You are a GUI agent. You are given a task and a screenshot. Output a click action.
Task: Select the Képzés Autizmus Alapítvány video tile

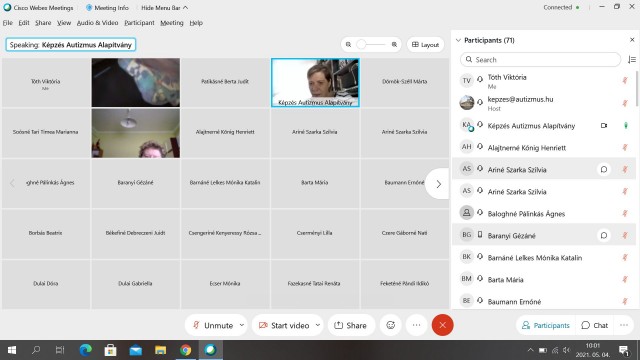click(x=315, y=82)
